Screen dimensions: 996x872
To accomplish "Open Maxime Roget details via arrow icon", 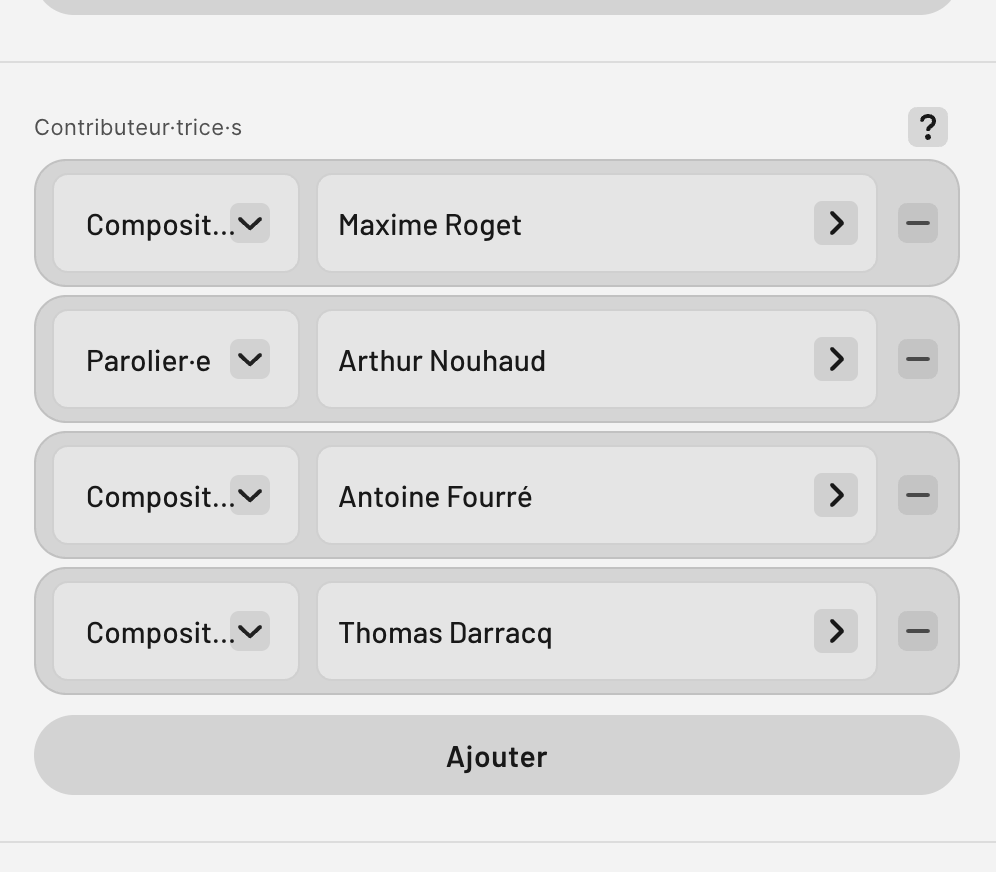I will coord(836,223).
